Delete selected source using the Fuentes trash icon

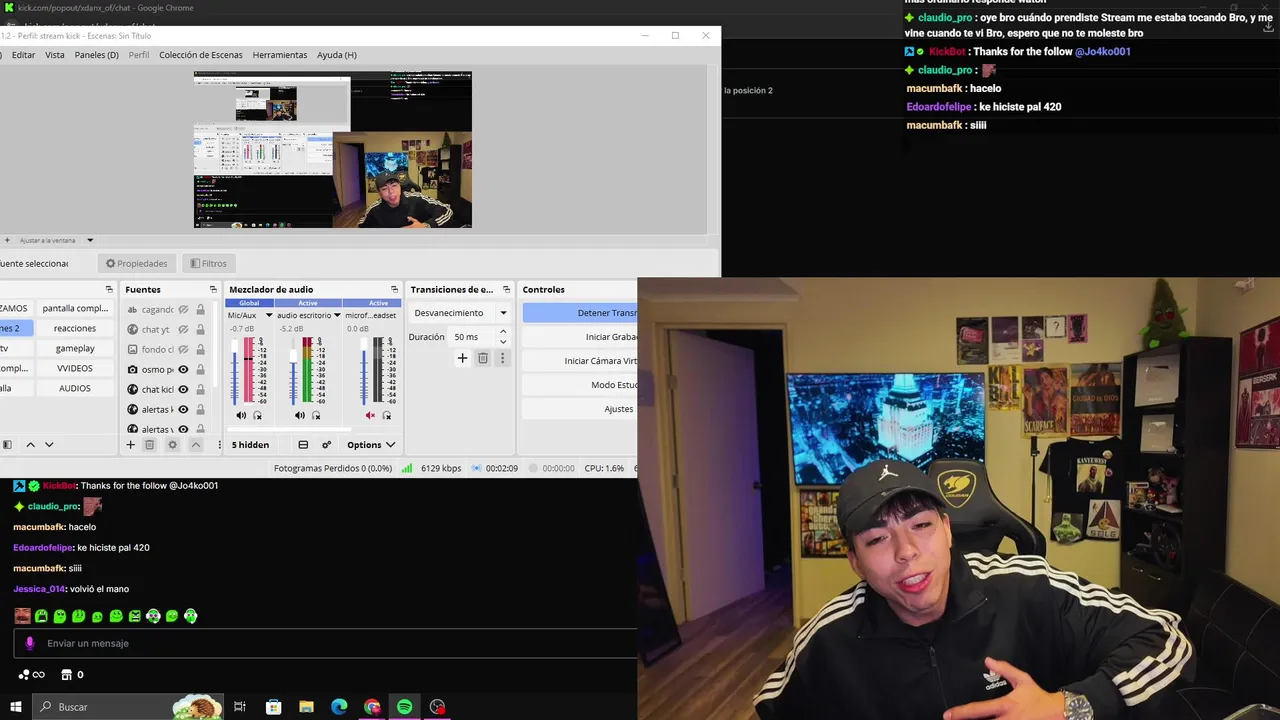coord(150,445)
